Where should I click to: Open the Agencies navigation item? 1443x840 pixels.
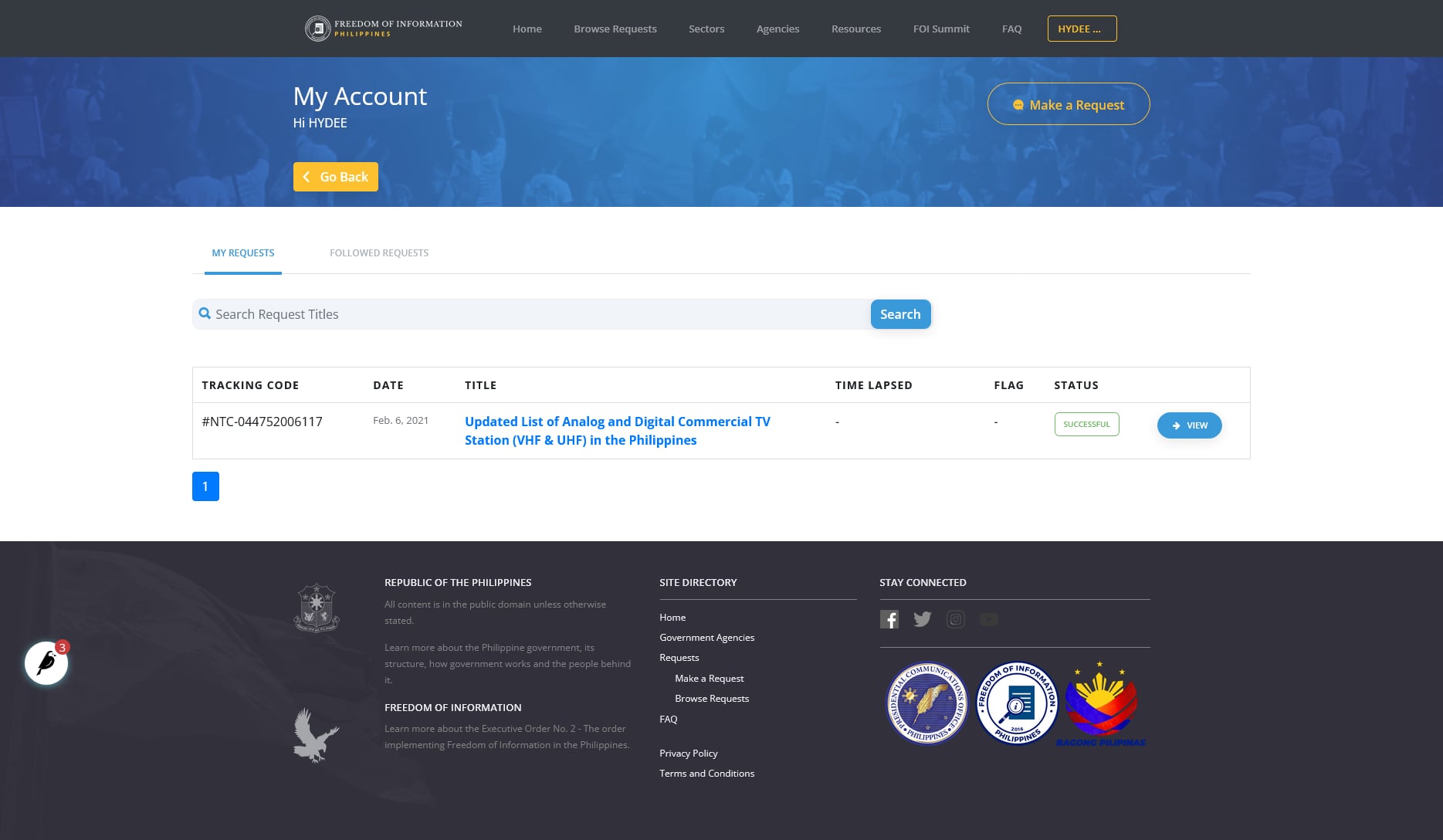(x=777, y=29)
